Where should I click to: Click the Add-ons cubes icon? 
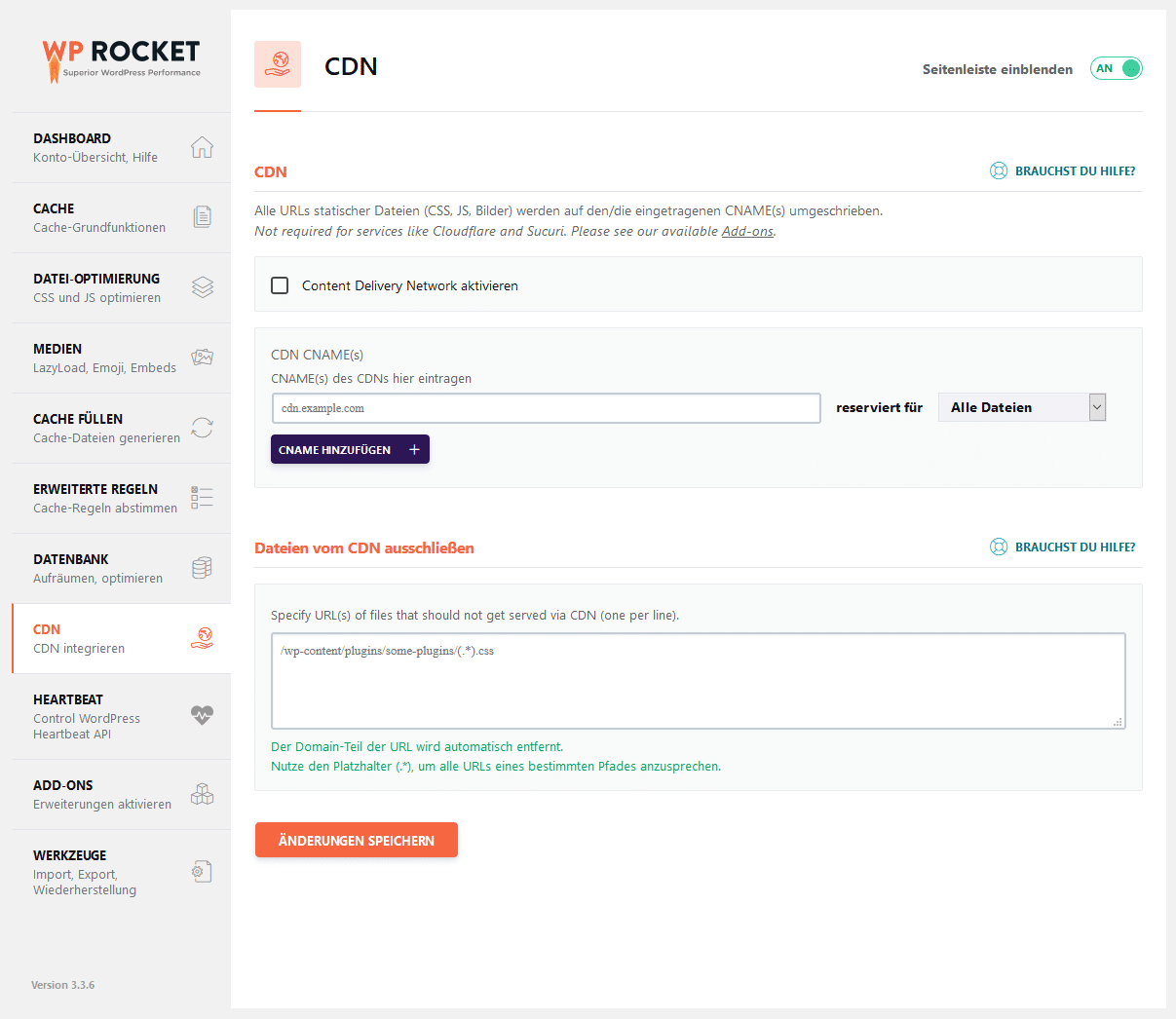point(202,794)
